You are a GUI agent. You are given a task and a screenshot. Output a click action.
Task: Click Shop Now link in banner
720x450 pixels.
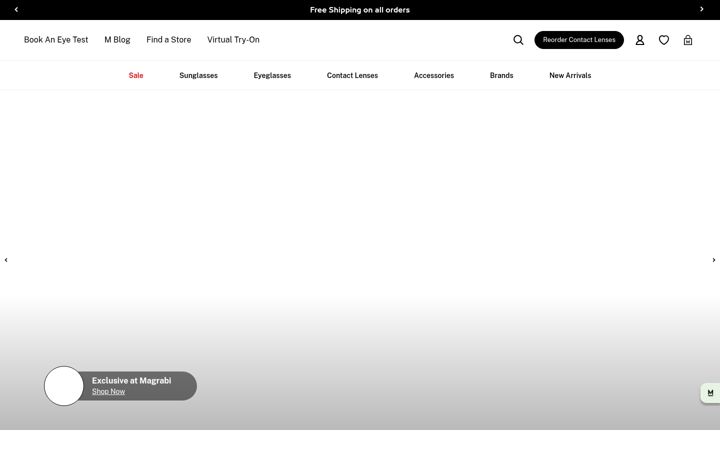108,392
